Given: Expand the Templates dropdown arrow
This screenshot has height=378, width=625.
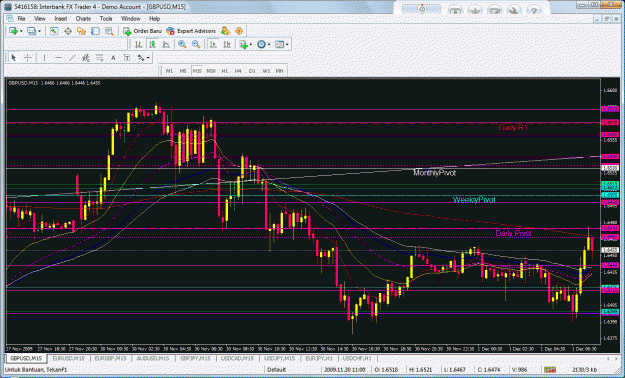Looking at the screenshot, I should click(x=287, y=45).
